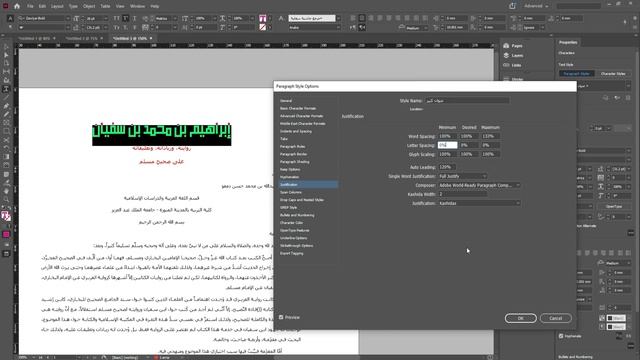Toggle the Preview checkbox in the dialog
This screenshot has height=360, width=640.
pos(281,317)
